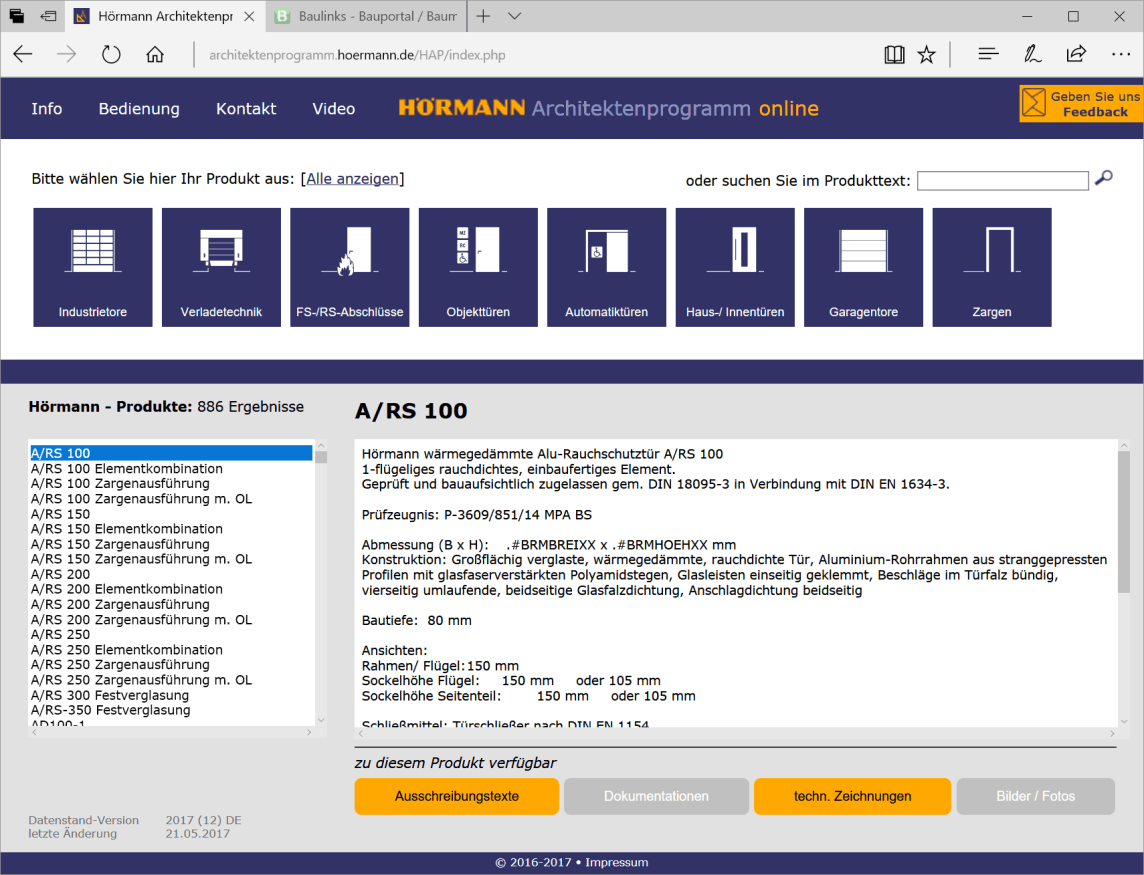Open a new browser tab
The image size is (1144, 875).
click(x=483, y=16)
